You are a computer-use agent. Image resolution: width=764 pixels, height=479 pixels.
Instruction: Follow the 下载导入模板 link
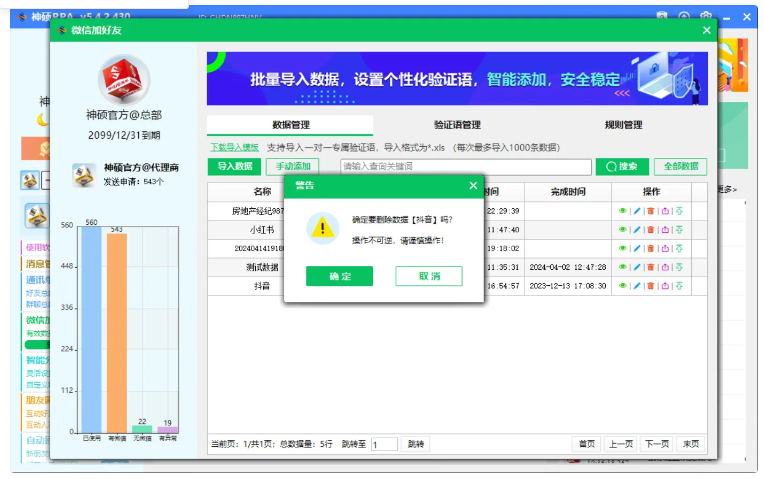click(234, 147)
